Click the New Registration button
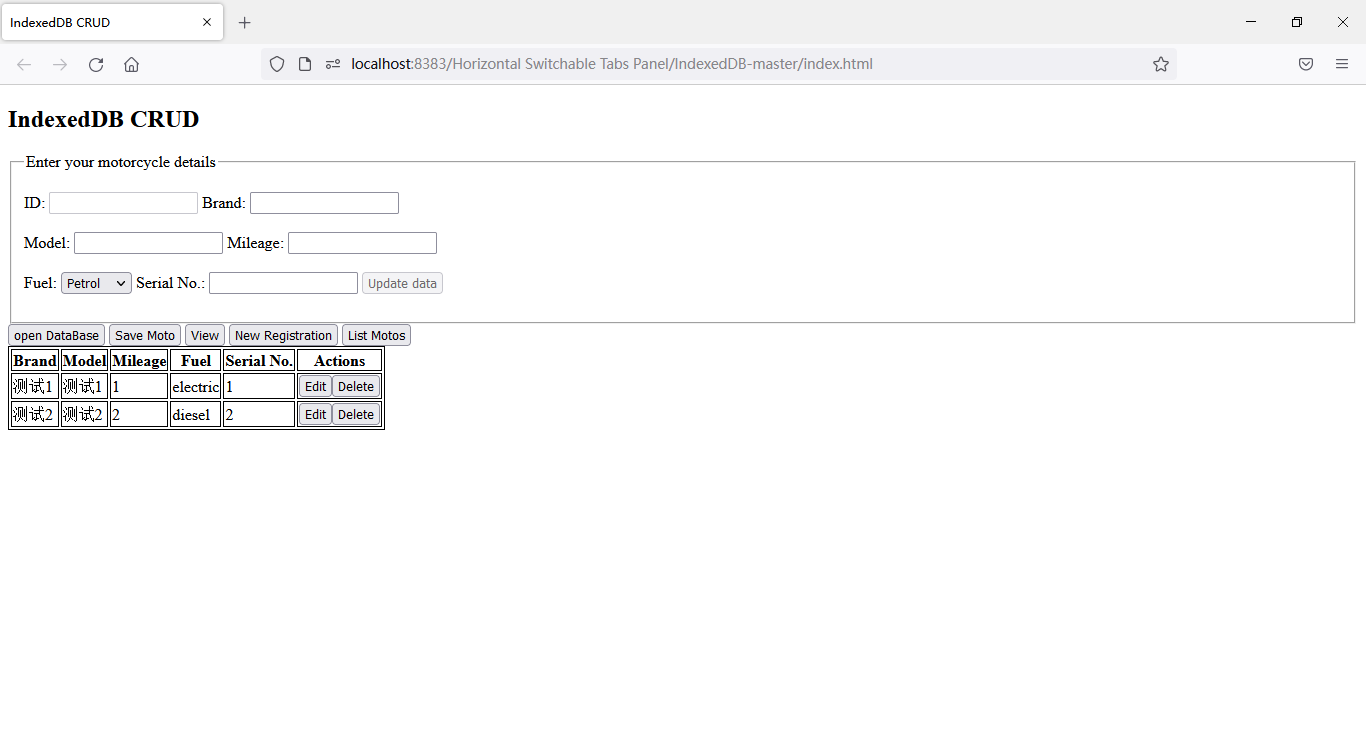This screenshot has width=1366, height=738. [283, 334]
